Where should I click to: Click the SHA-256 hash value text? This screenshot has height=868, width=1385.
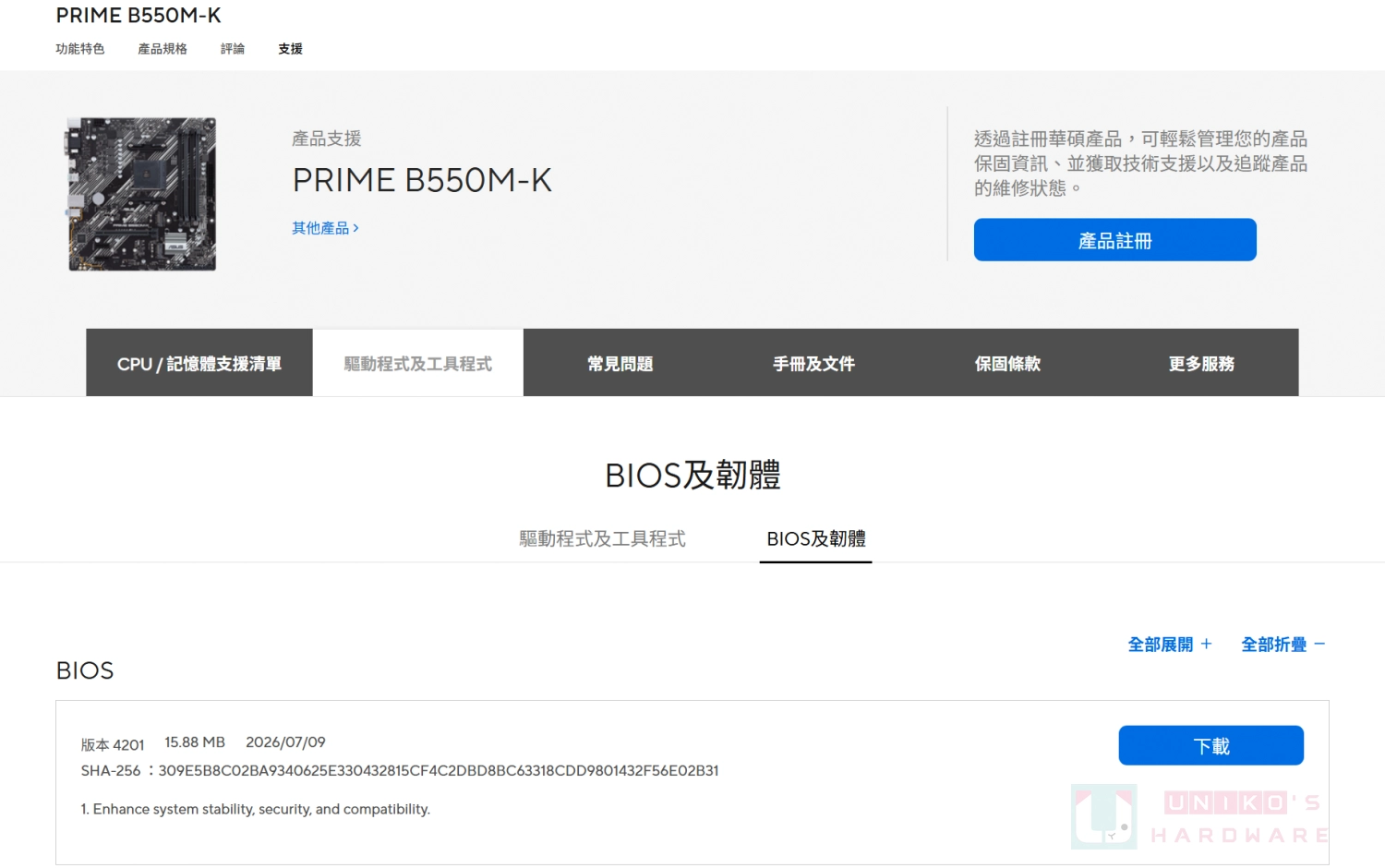439,771
